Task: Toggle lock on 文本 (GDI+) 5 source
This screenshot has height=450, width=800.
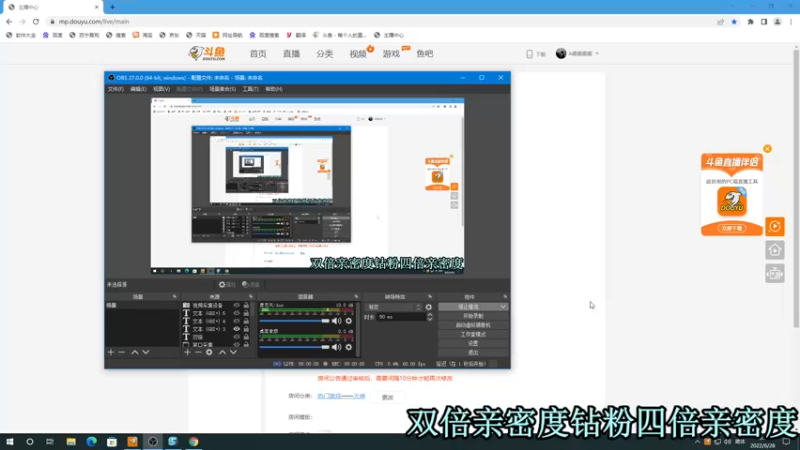Action: pyautogui.click(x=246, y=313)
